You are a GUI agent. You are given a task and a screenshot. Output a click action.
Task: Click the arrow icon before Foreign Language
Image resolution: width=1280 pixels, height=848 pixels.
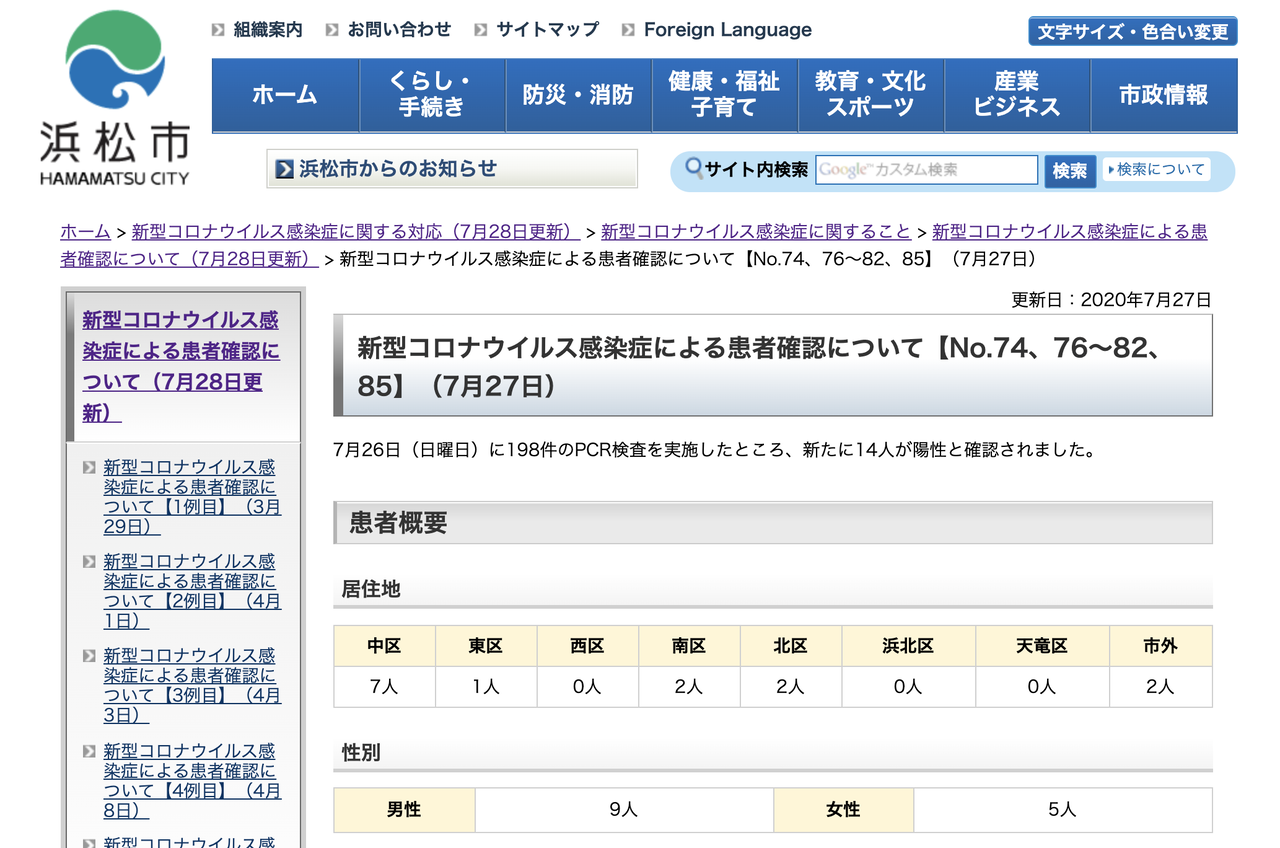(628, 30)
